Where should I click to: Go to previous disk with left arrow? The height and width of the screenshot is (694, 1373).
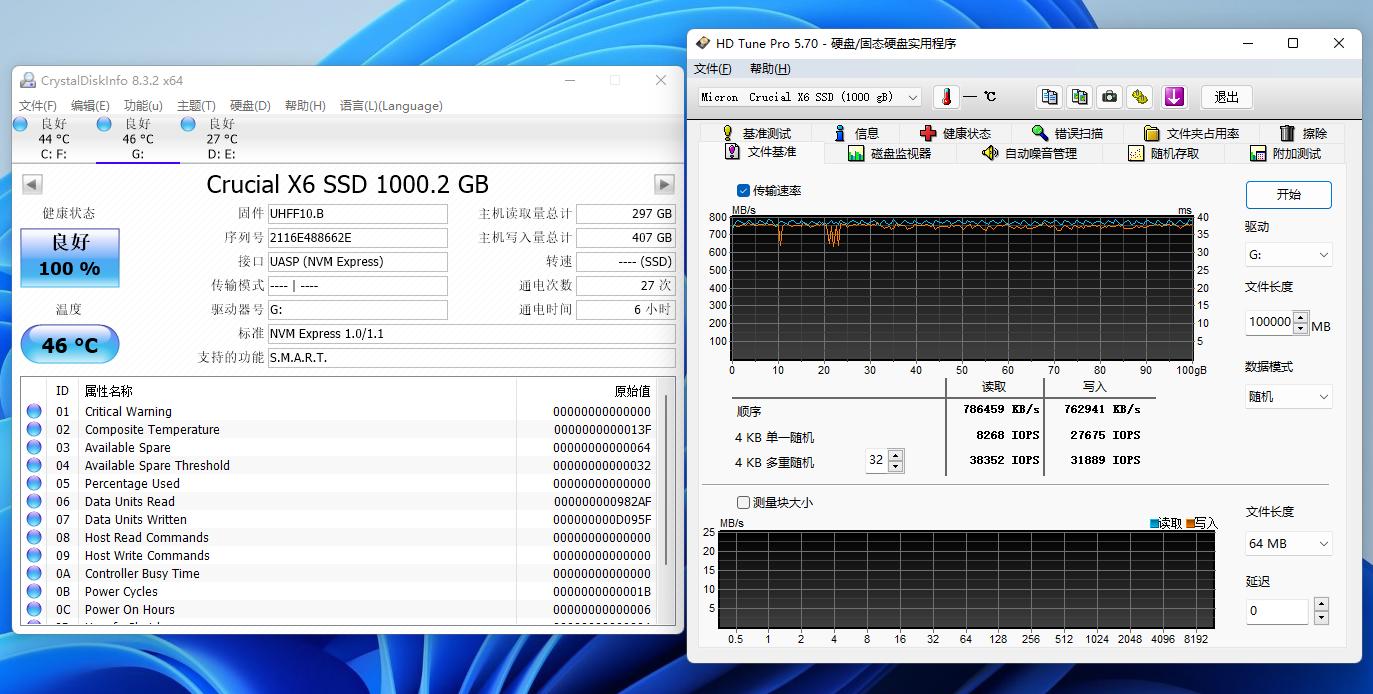(32, 184)
